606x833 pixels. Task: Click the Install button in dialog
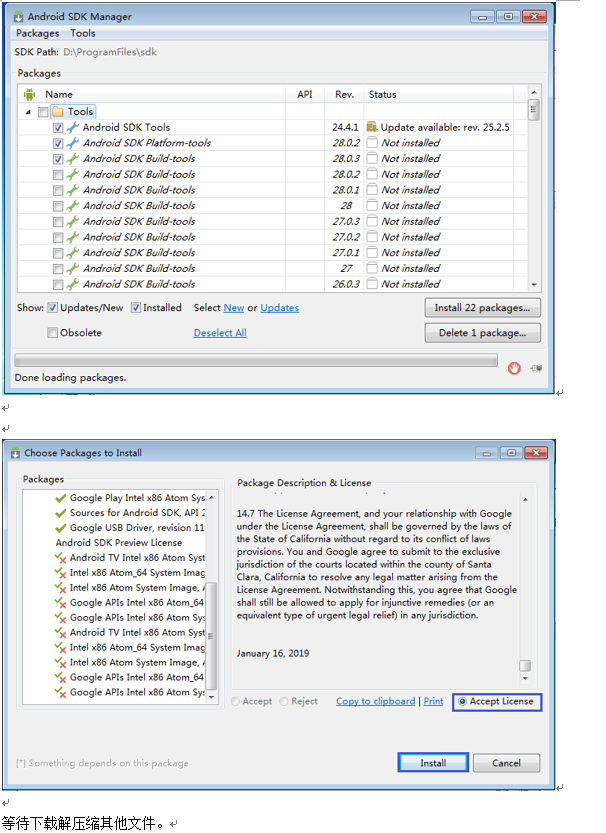pos(433,763)
